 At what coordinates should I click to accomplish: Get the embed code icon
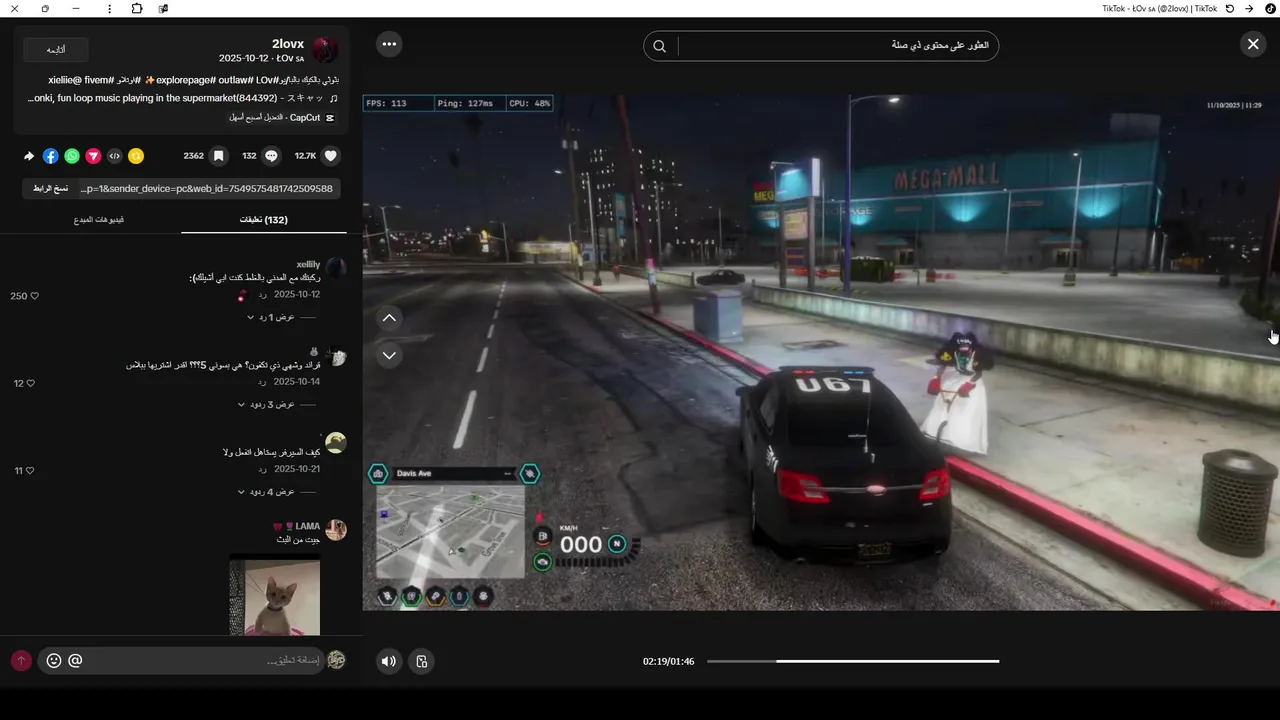(x=115, y=156)
